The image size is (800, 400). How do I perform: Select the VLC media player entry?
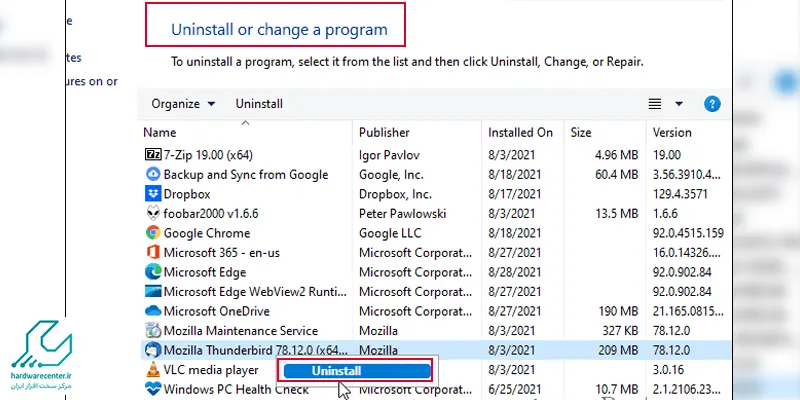211,370
